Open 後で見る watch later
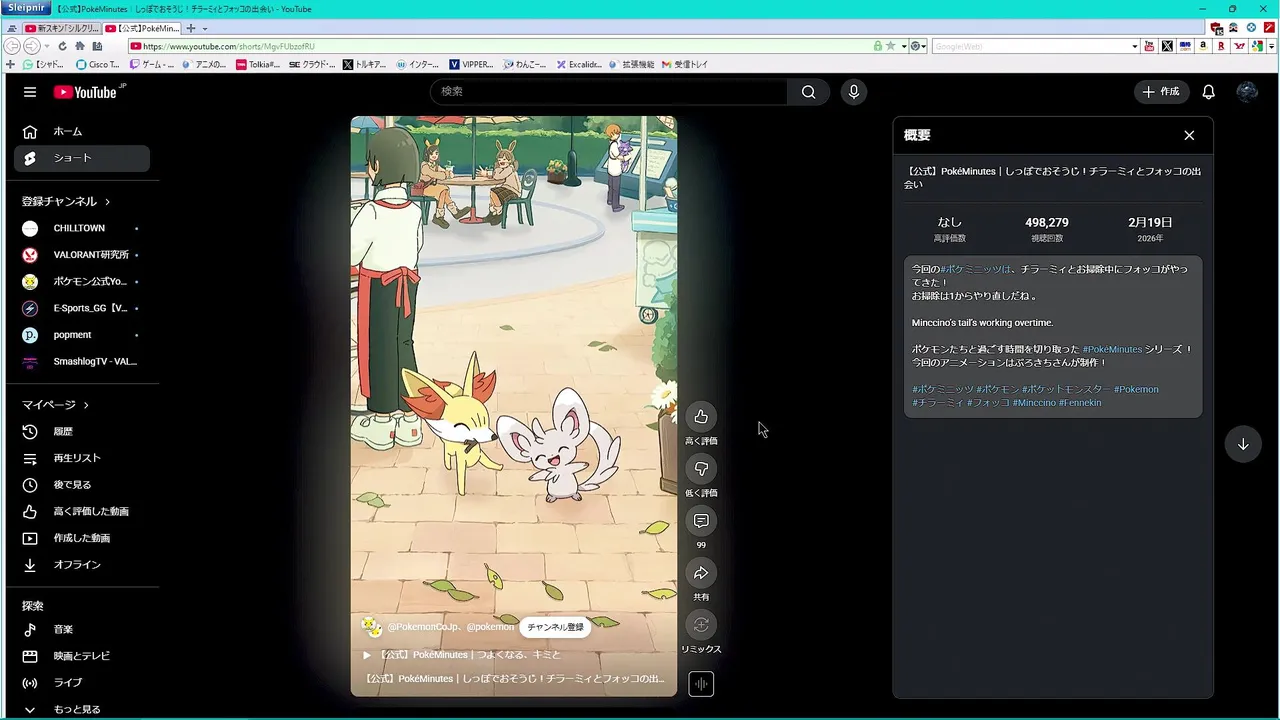This screenshot has height=720, width=1280. point(82,485)
